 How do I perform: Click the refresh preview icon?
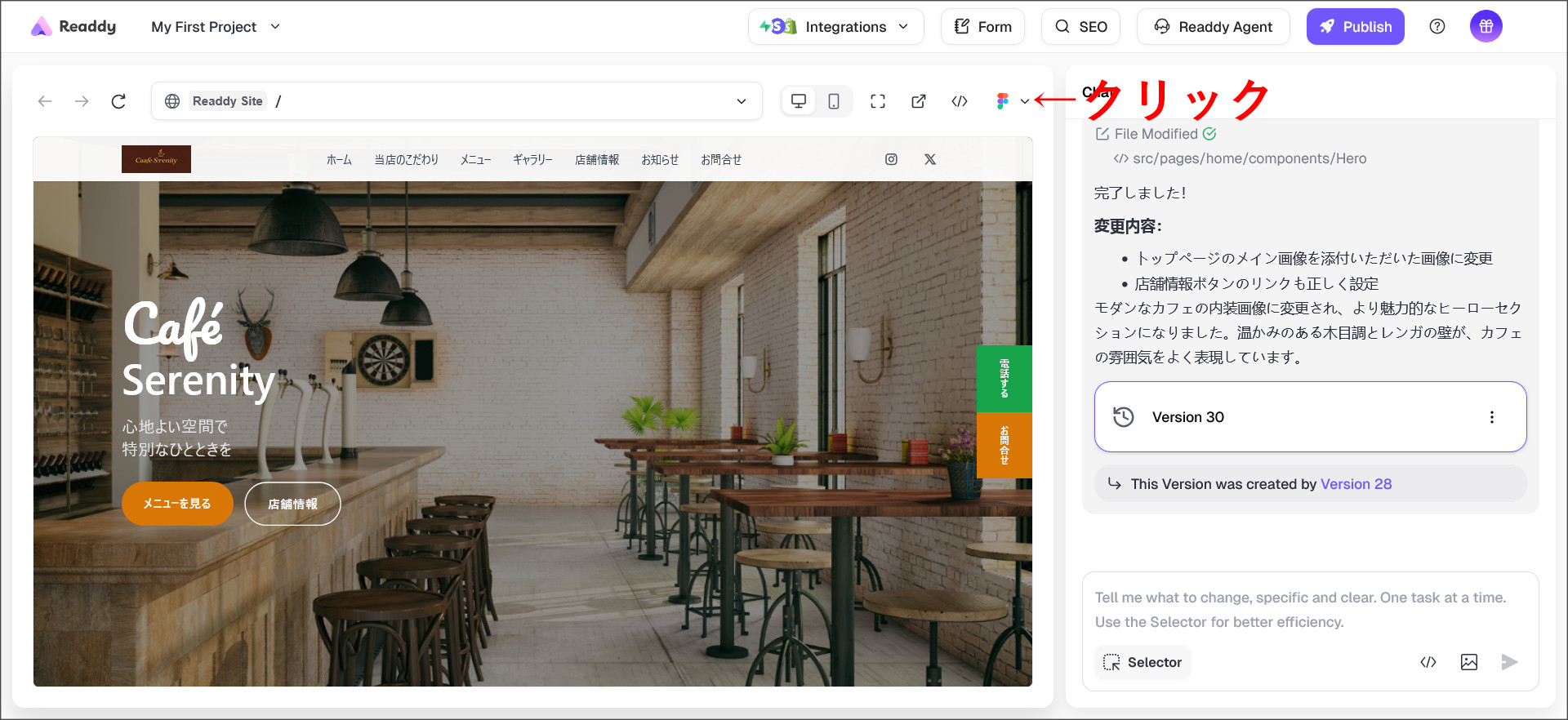(118, 101)
